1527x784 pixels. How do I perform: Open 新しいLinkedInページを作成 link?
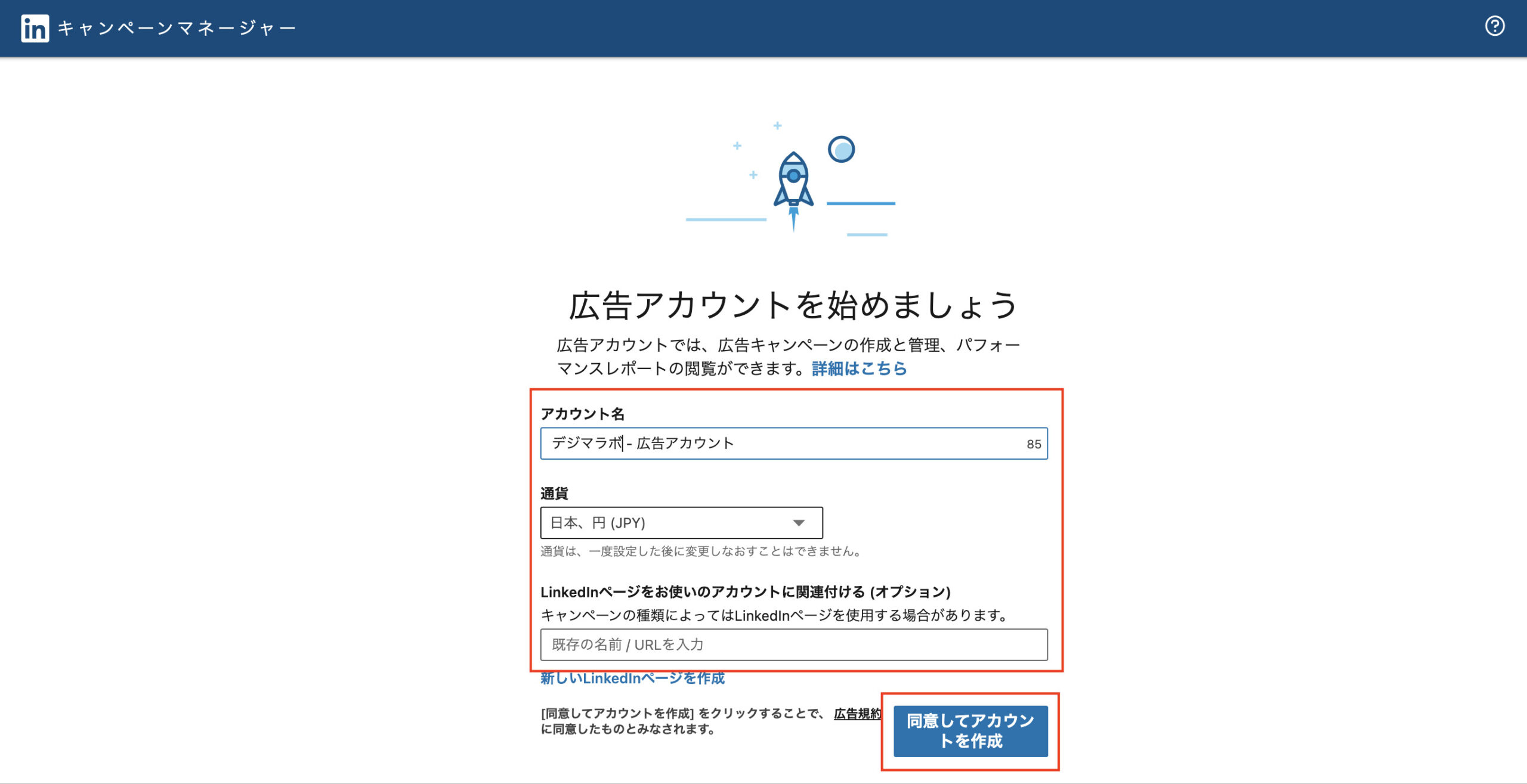point(632,678)
